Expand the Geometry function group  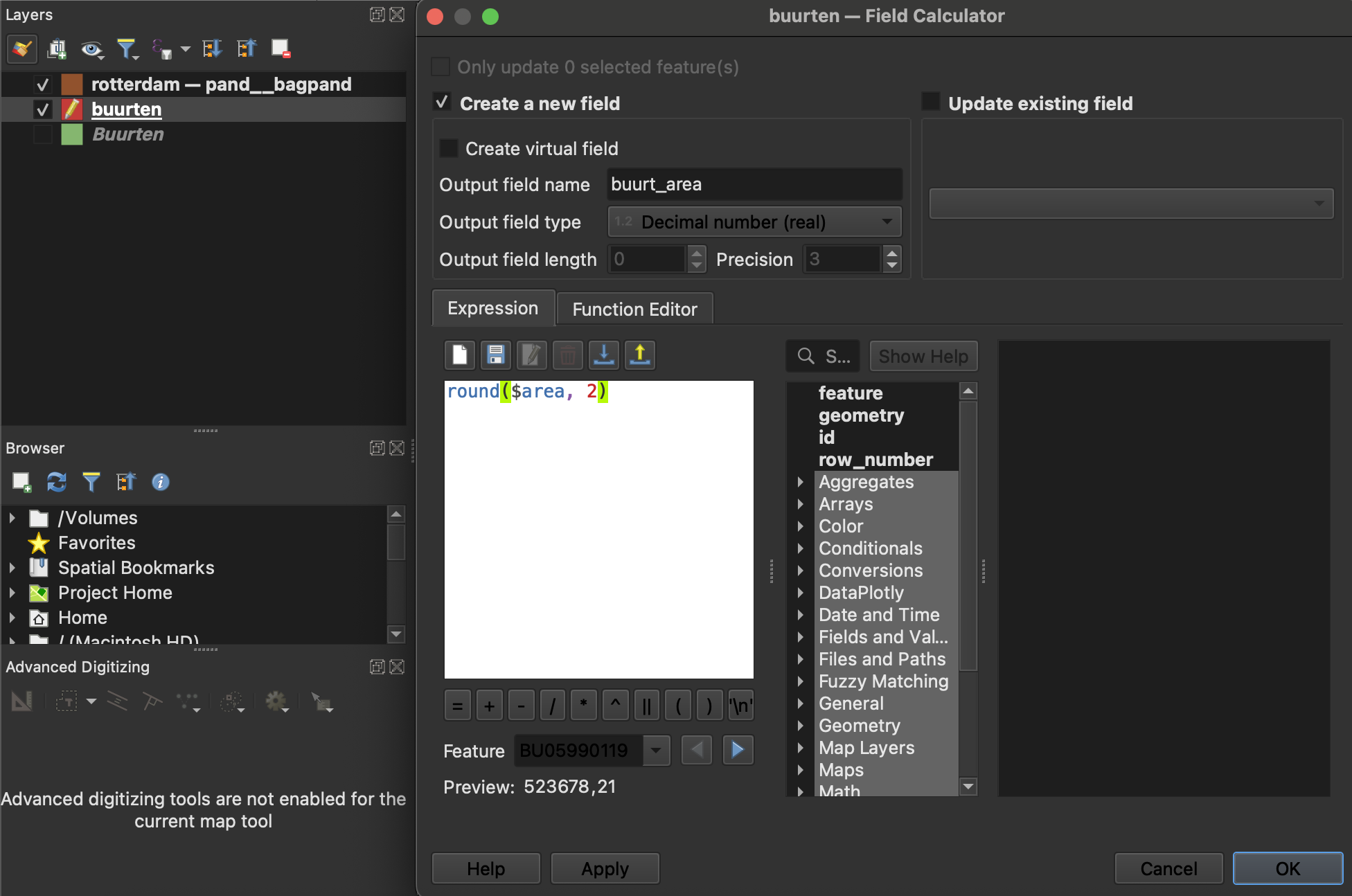click(802, 726)
